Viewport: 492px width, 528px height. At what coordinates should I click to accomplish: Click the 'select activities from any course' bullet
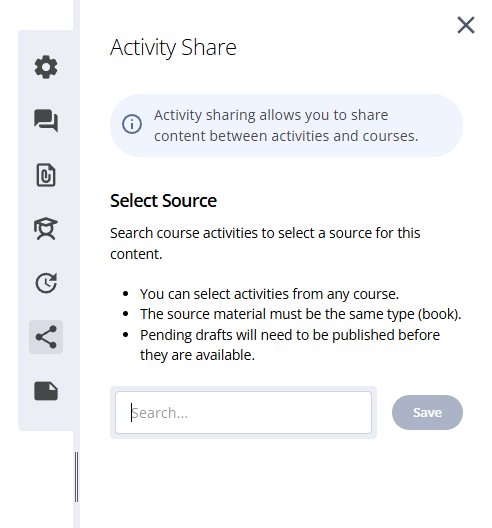point(269,294)
